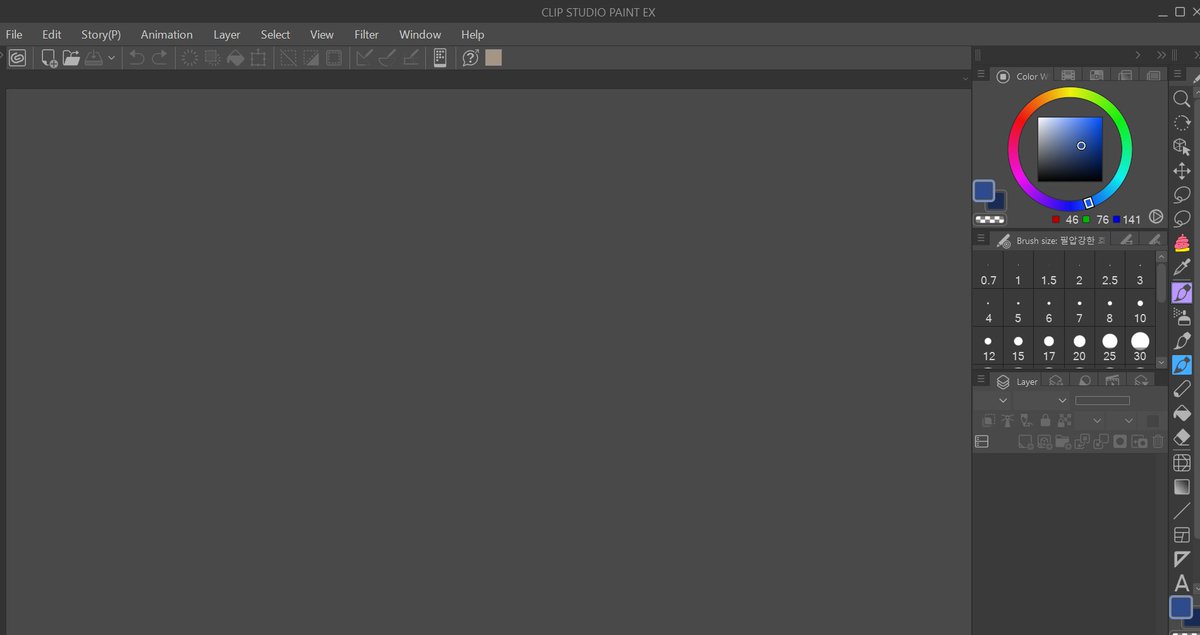Viewport: 1200px width, 635px height.
Task: Create a new canvas file
Action: click(49, 58)
